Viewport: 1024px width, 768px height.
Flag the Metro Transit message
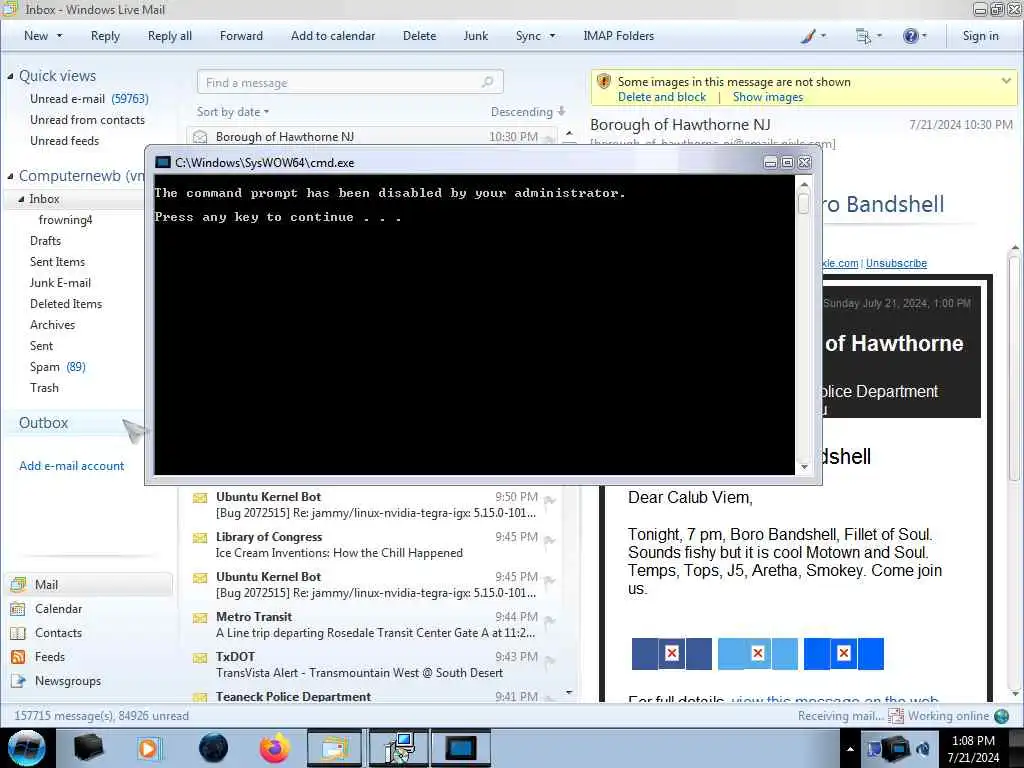click(x=549, y=620)
